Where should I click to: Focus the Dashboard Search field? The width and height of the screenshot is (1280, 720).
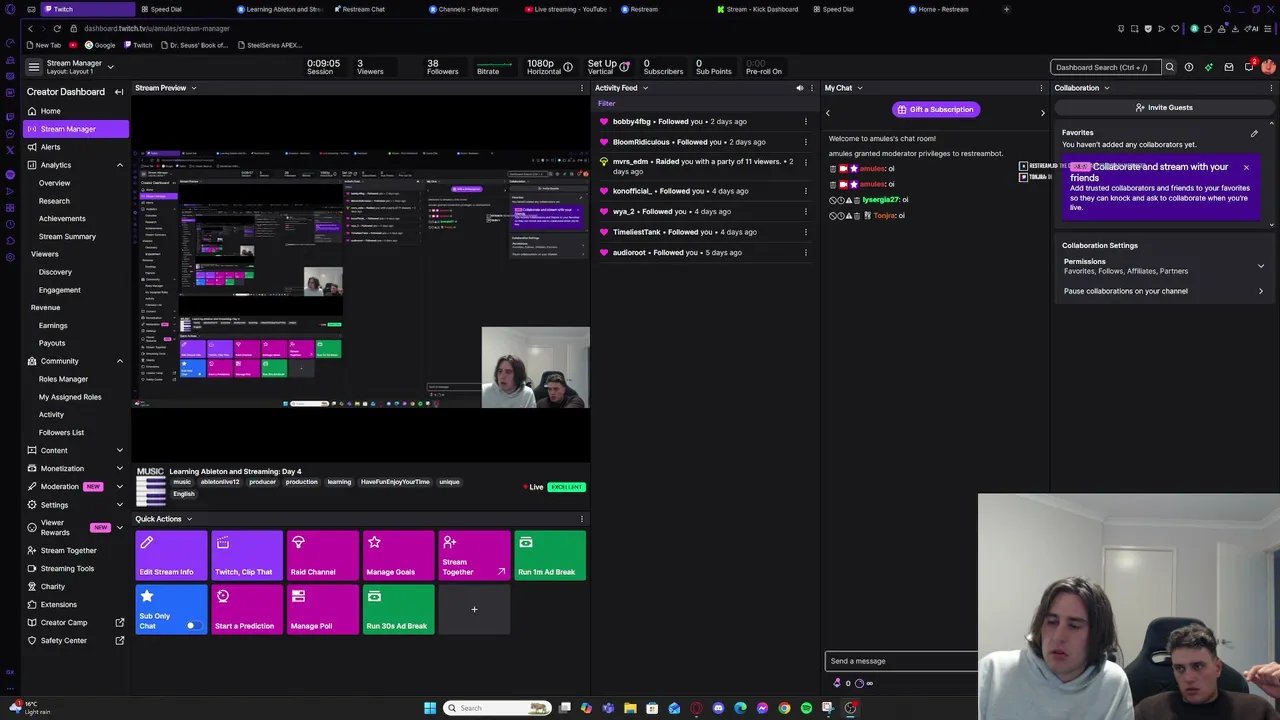[1105, 67]
